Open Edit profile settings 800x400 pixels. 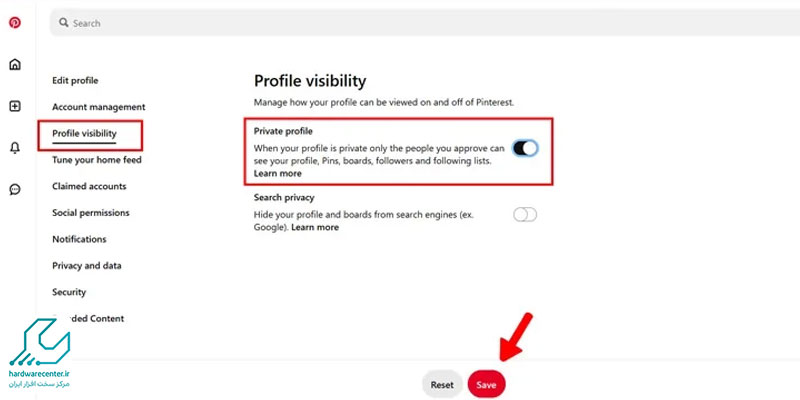[x=75, y=81]
